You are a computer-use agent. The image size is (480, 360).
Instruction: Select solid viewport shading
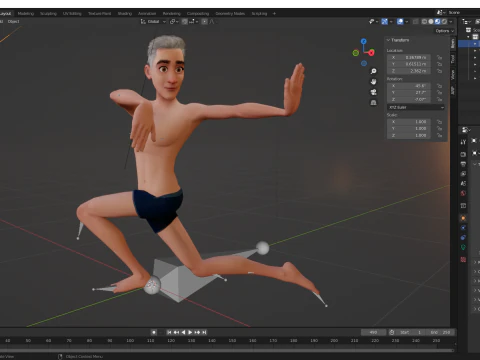[431, 21]
